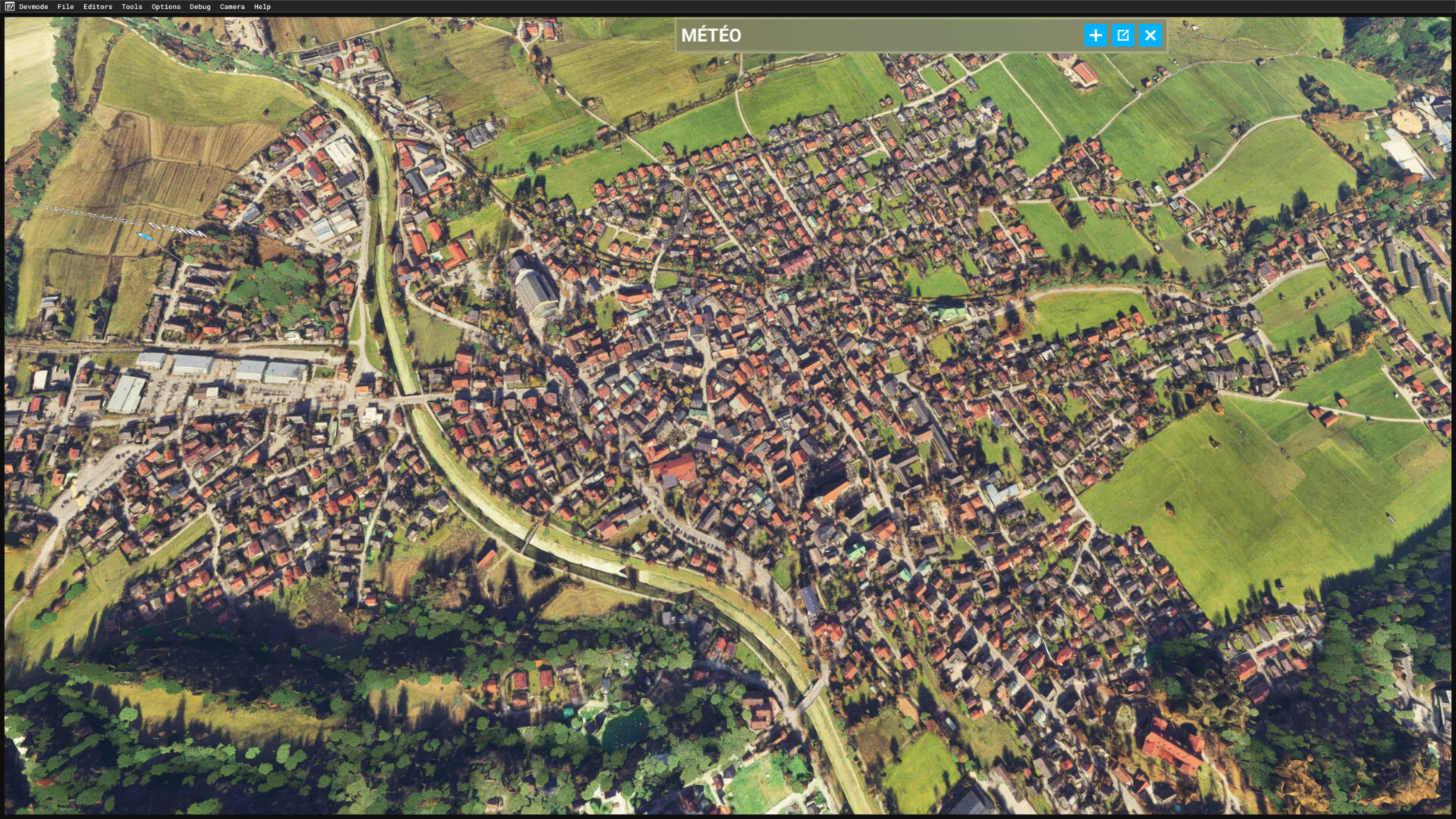This screenshot has height=819, width=1456.
Task: Open the Editors menu
Action: 98,6
